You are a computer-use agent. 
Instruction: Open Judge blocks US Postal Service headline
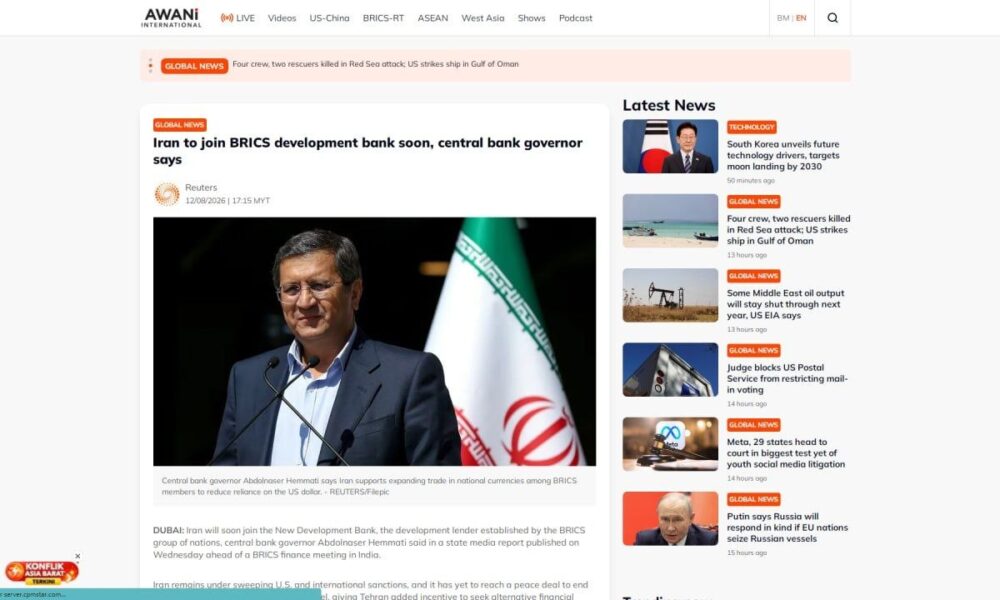[787, 379]
